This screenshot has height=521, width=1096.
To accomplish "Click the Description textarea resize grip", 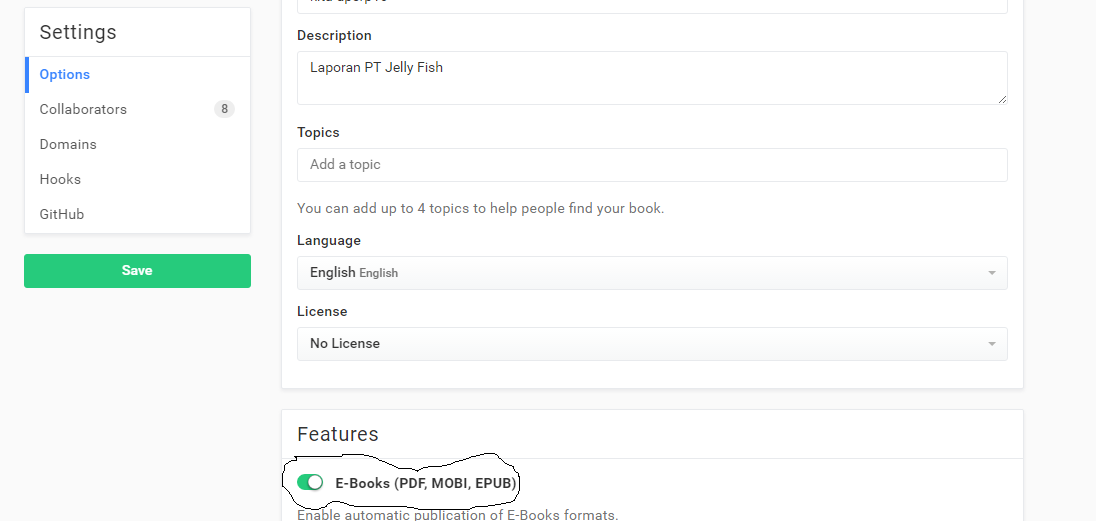I will (1002, 99).
